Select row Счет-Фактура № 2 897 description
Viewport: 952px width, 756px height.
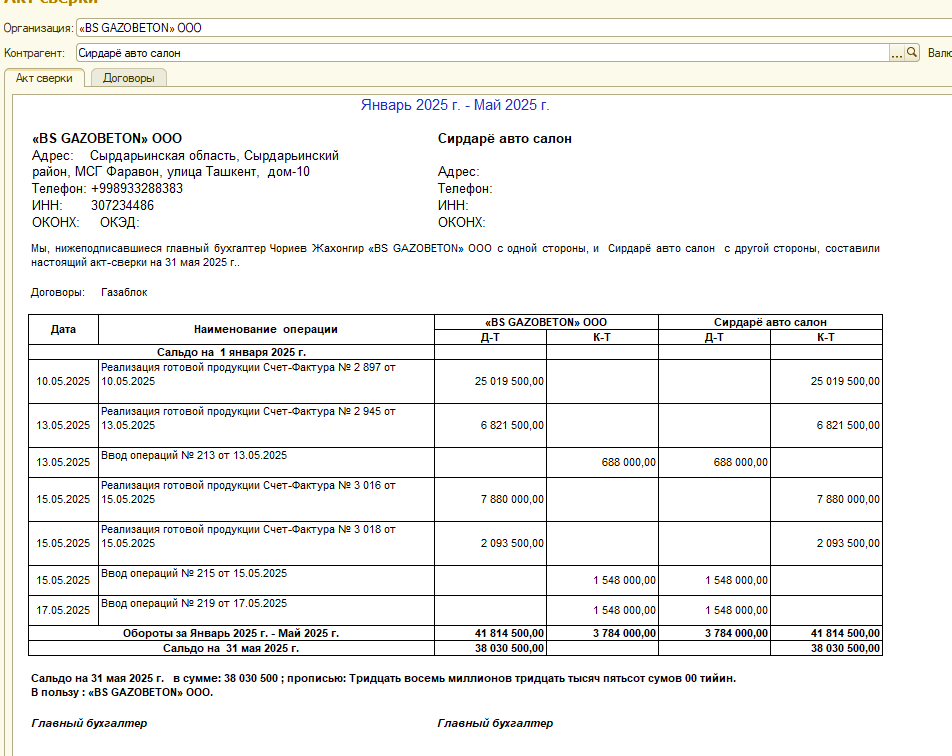[267, 381]
